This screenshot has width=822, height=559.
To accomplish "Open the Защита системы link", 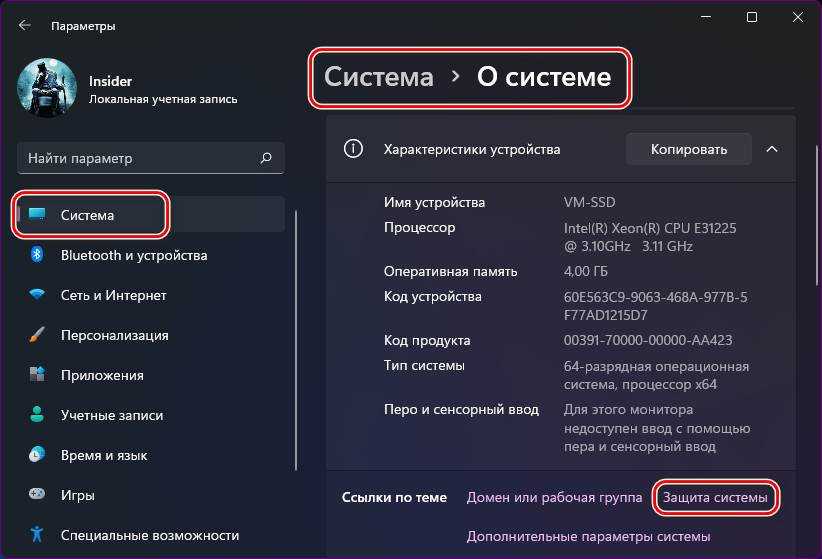I will (715, 497).
